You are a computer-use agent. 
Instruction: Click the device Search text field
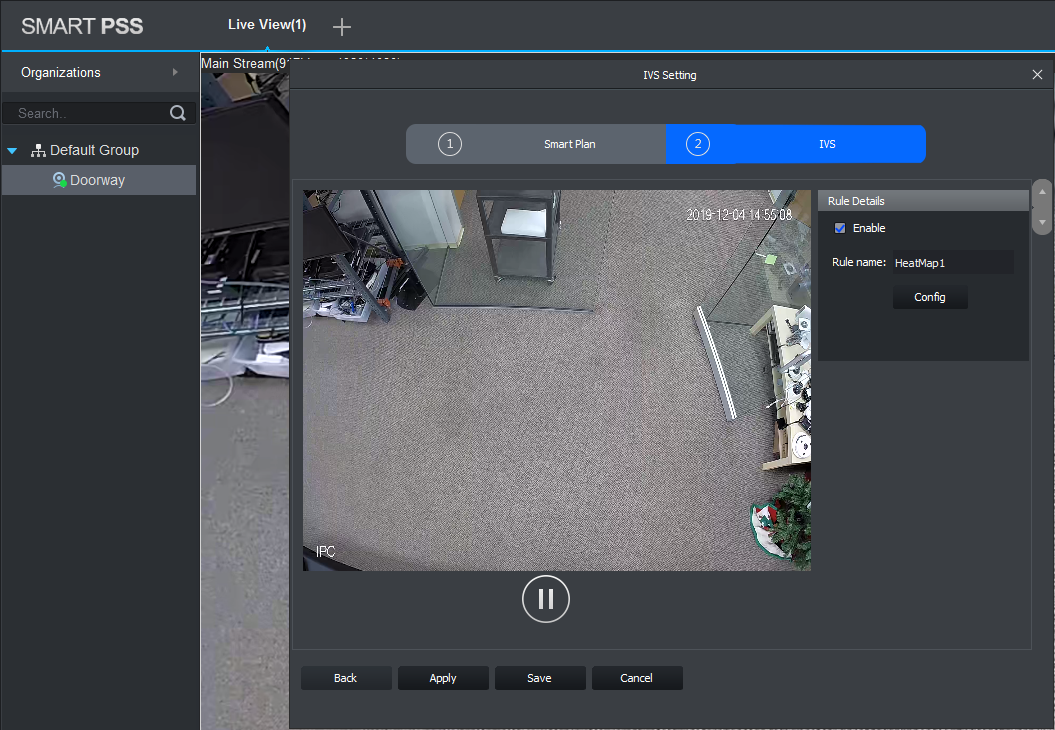click(x=85, y=113)
